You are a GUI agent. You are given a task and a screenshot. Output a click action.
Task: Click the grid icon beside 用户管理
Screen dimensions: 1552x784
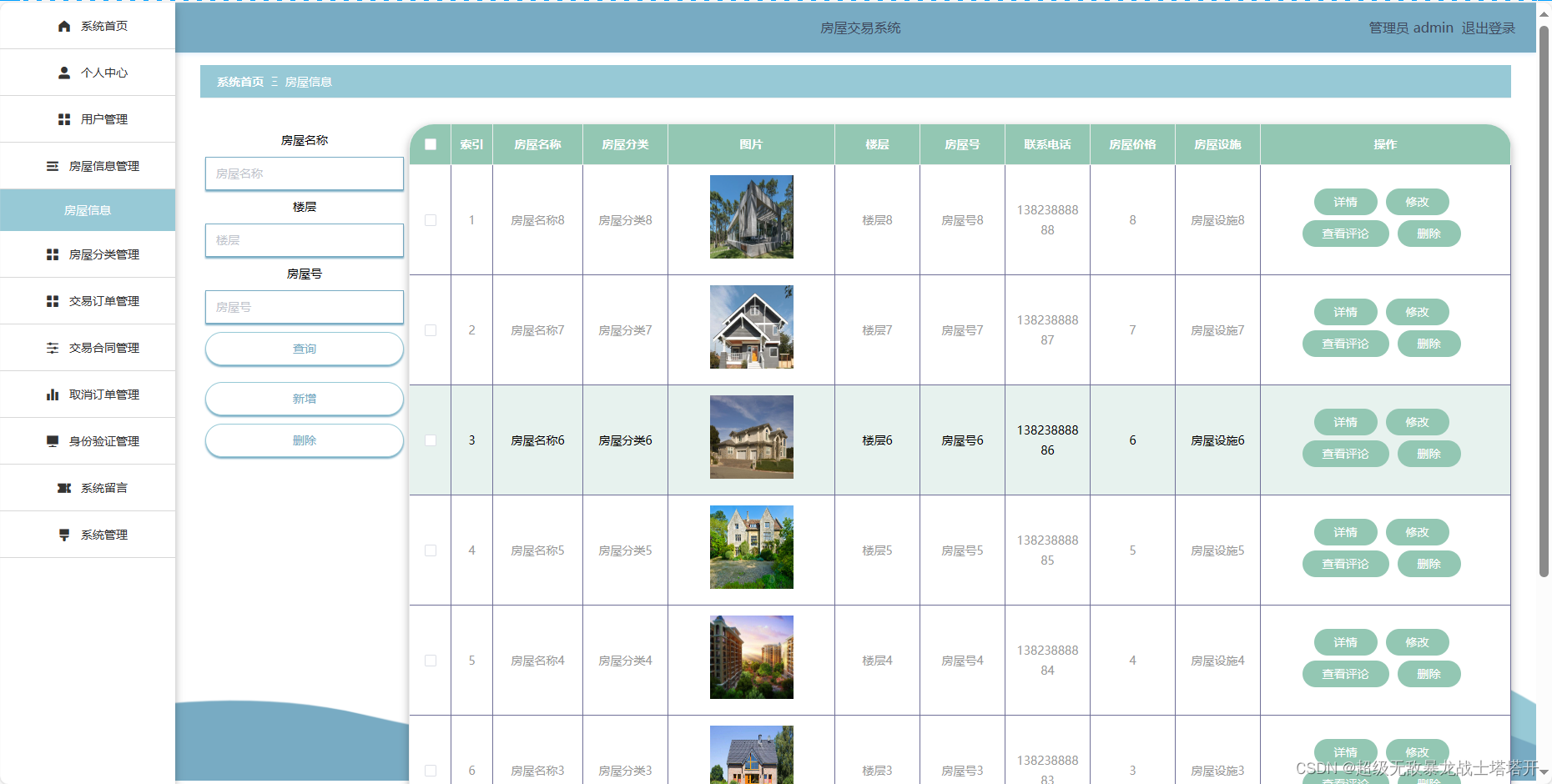click(x=64, y=119)
